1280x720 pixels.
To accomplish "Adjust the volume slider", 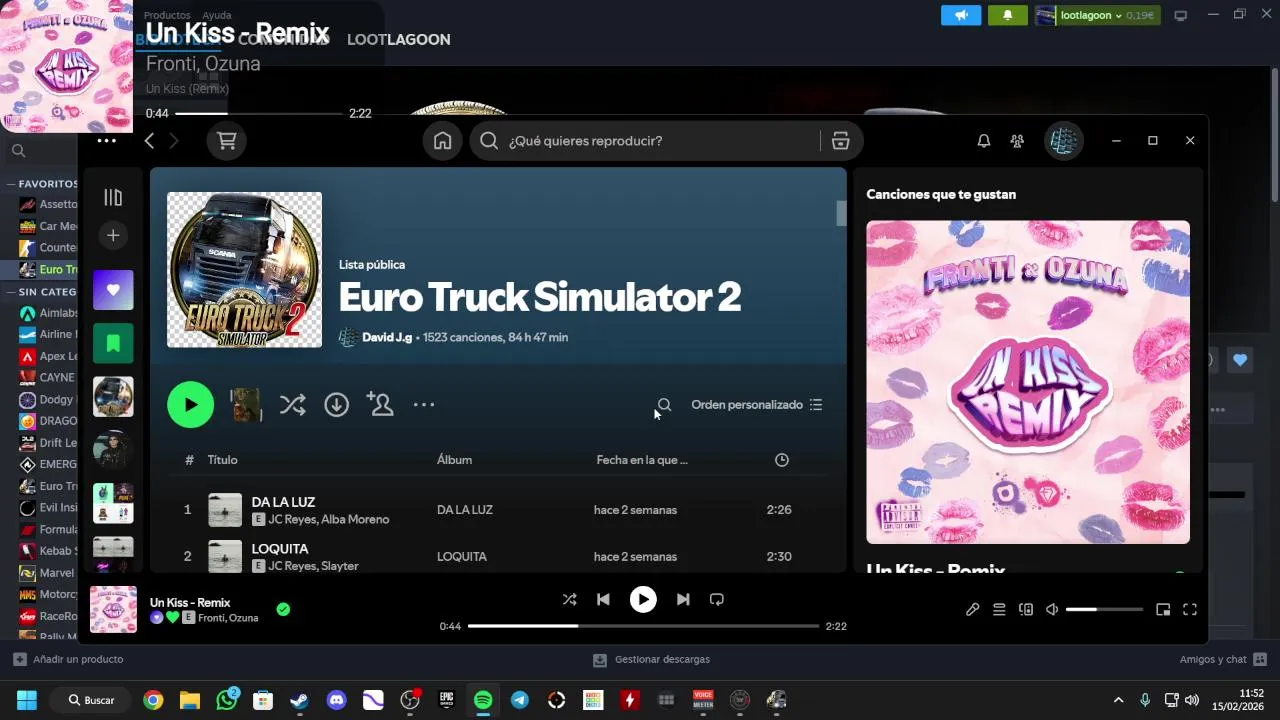I will point(1104,609).
